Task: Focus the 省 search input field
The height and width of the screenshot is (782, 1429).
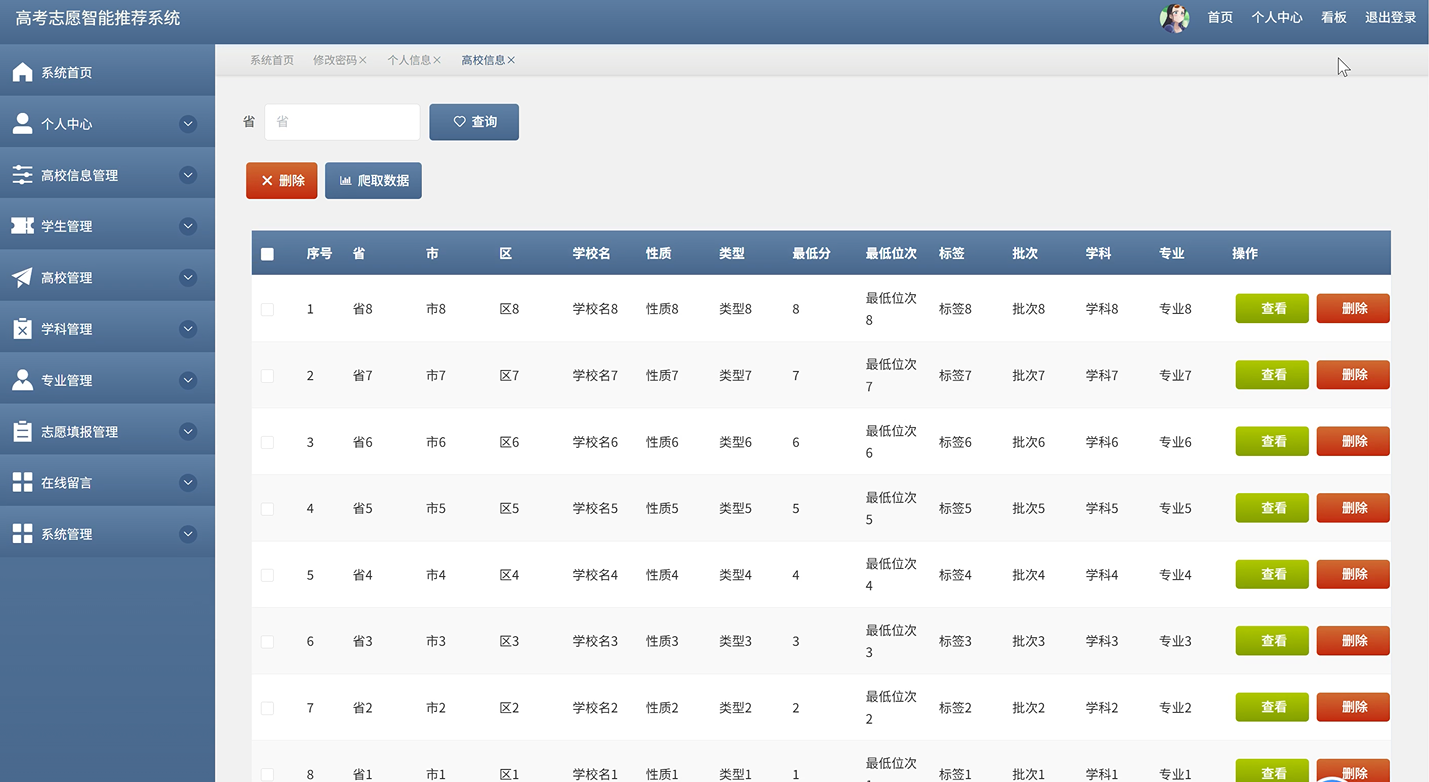Action: (x=342, y=122)
